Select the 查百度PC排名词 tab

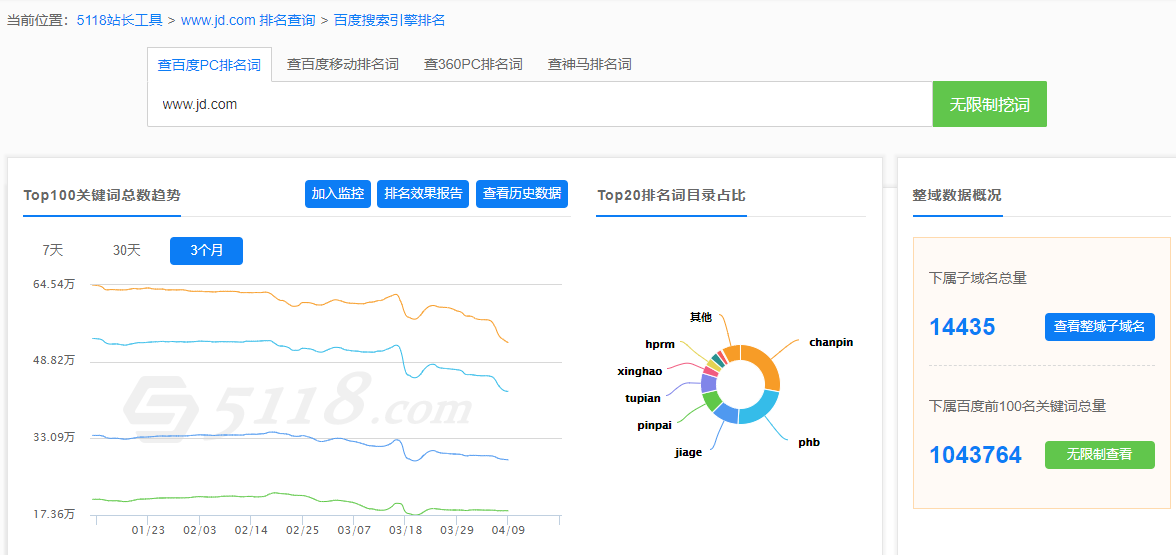tap(209, 64)
